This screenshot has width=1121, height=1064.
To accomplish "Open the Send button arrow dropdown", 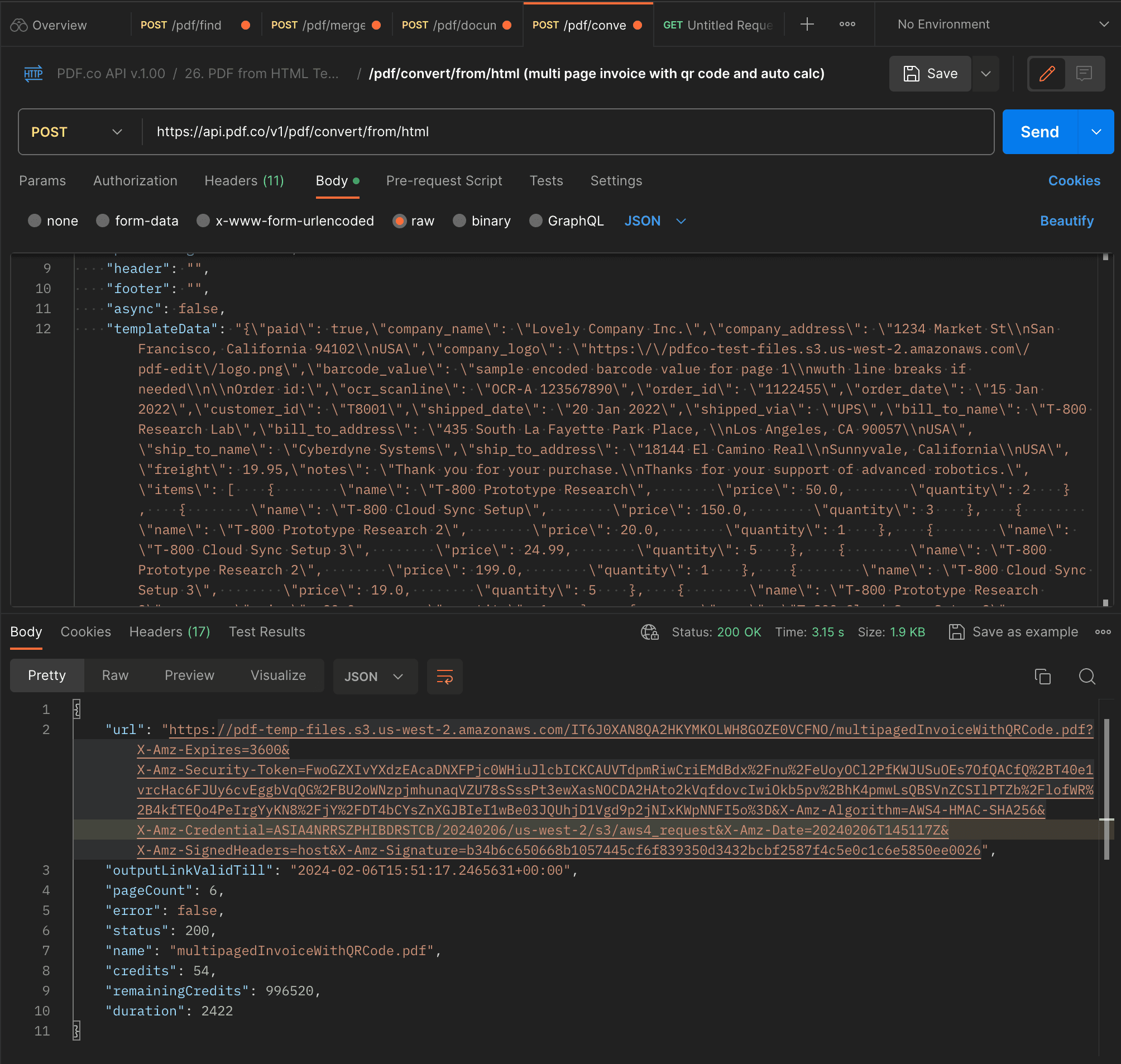I will (1096, 132).
